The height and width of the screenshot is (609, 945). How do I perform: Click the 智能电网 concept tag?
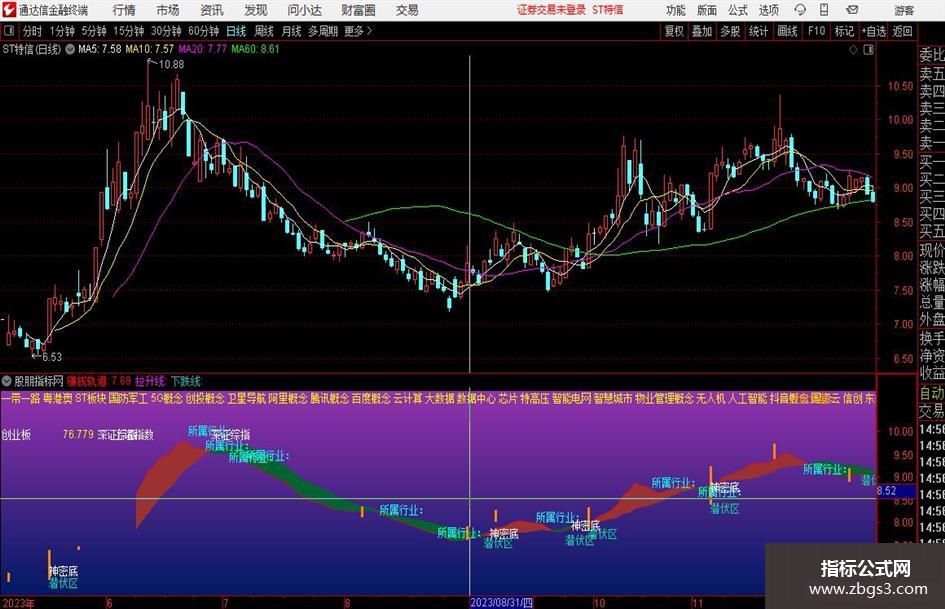[x=571, y=399]
